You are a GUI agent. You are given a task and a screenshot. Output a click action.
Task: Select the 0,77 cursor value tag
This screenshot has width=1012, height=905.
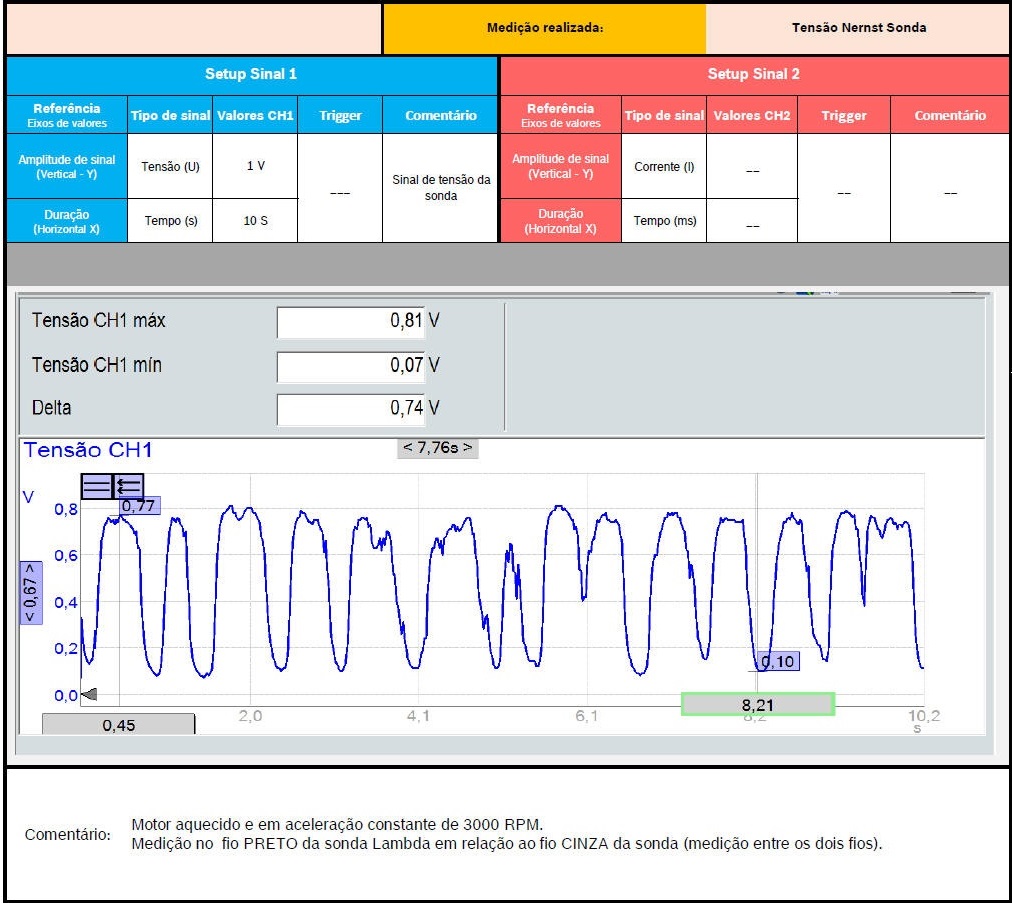[139, 506]
